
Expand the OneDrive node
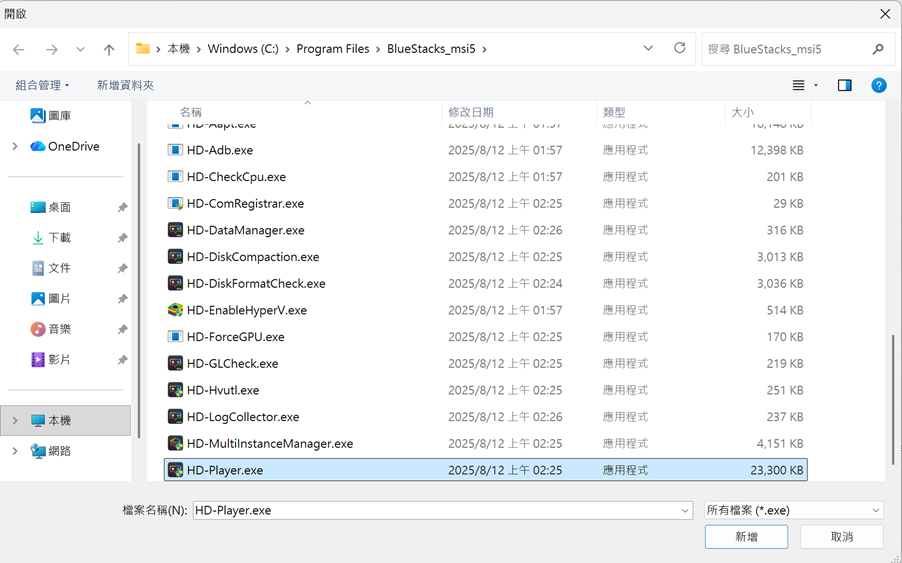coord(15,146)
